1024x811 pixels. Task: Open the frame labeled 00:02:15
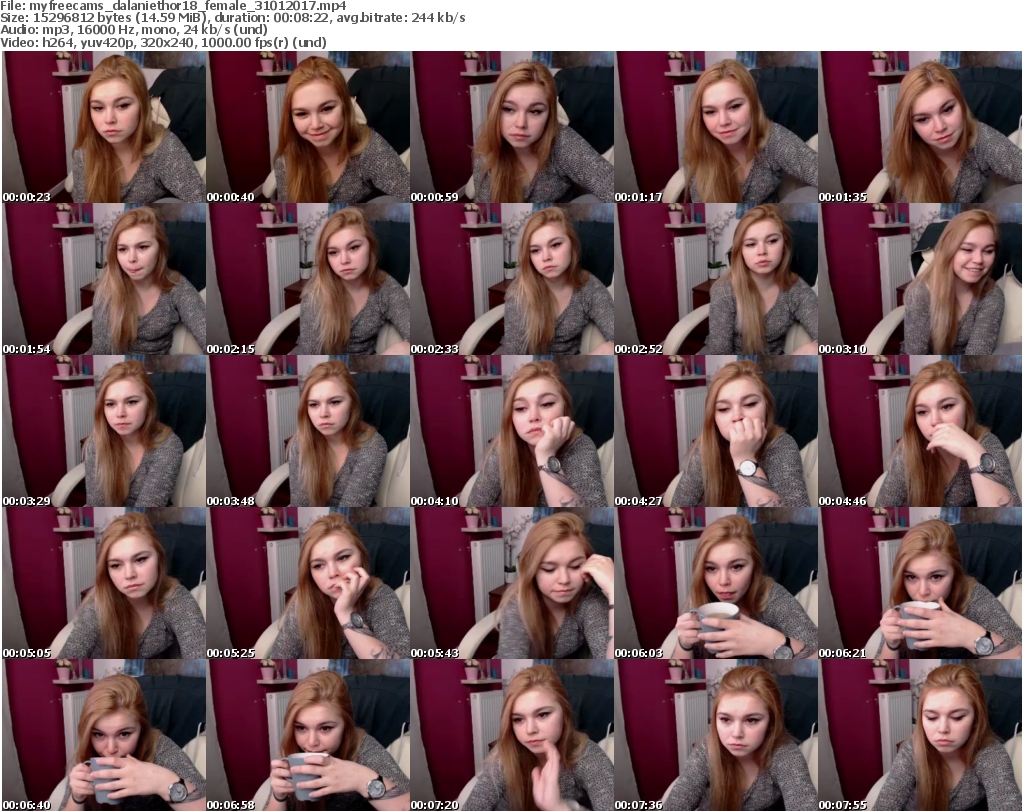point(308,279)
